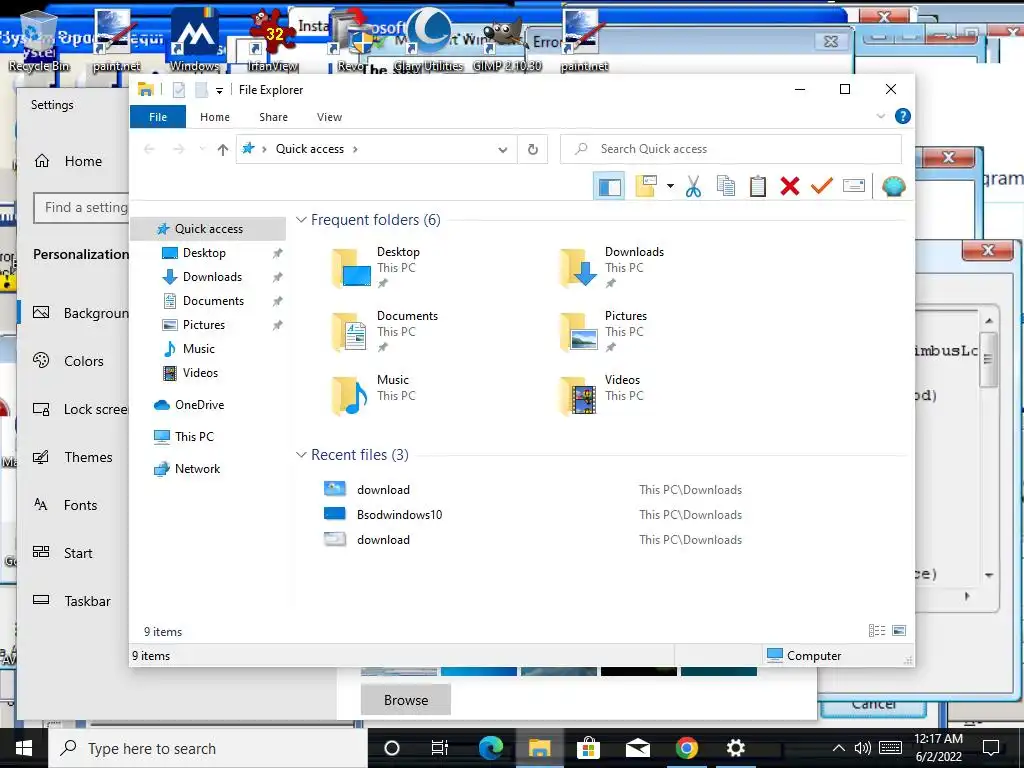Select Music in the navigation pane
The image size is (1024, 768).
coord(199,349)
